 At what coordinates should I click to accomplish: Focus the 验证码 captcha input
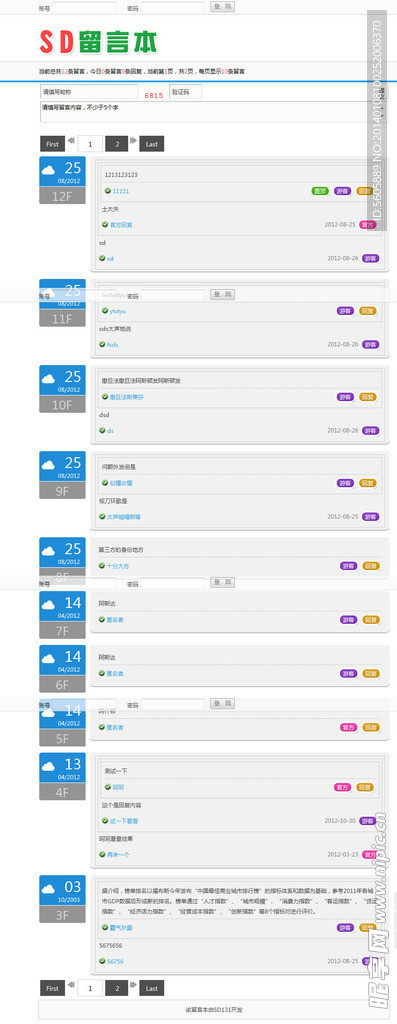(185, 91)
